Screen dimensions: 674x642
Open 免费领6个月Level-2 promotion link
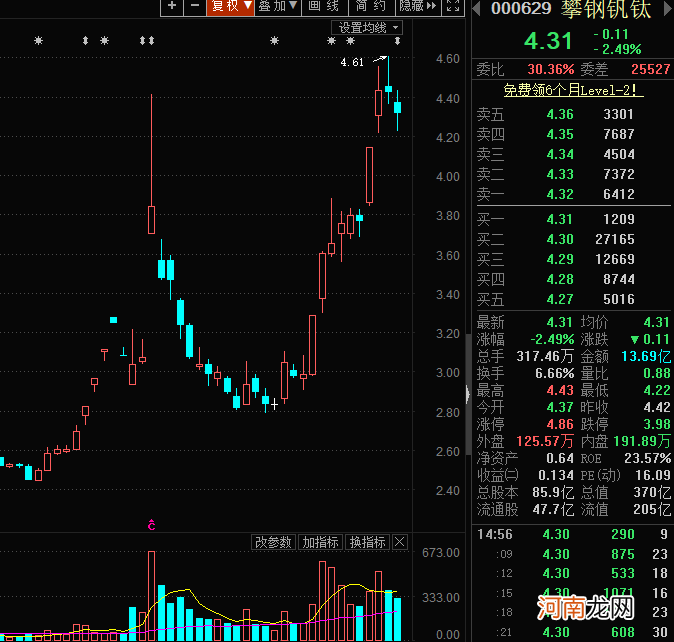pos(572,91)
